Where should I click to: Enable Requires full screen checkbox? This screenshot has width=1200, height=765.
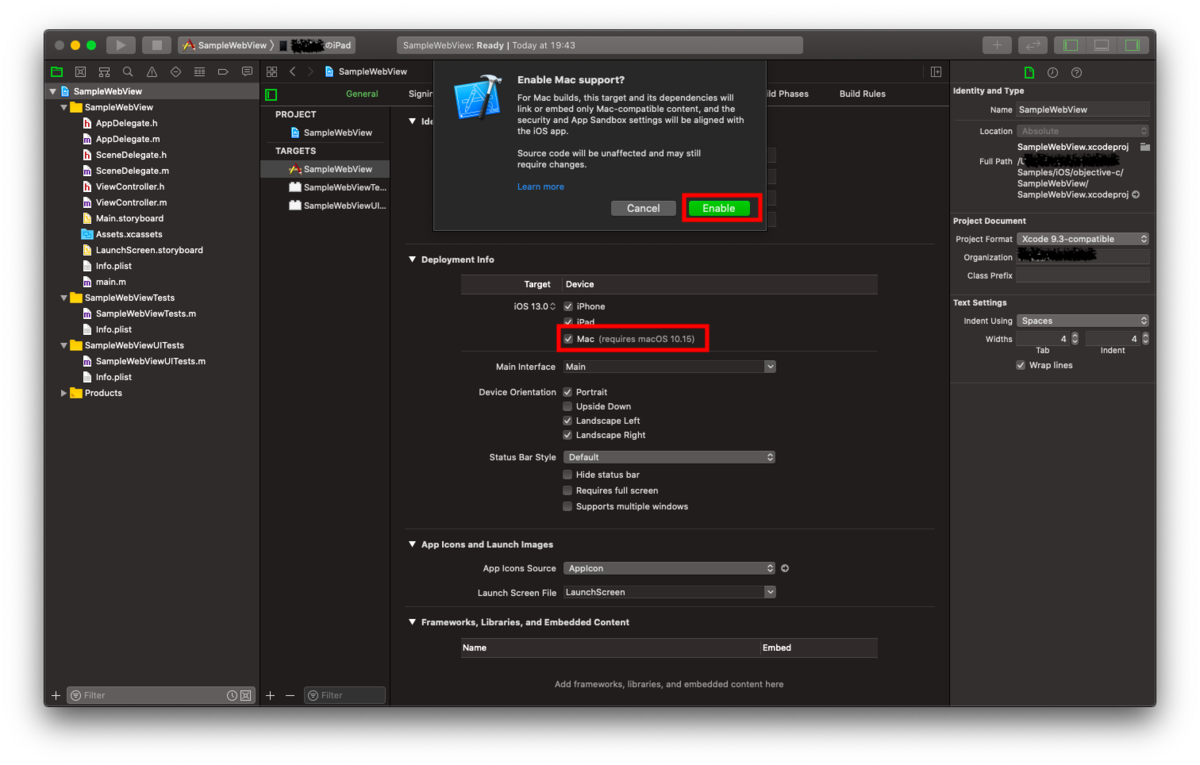[x=568, y=490]
